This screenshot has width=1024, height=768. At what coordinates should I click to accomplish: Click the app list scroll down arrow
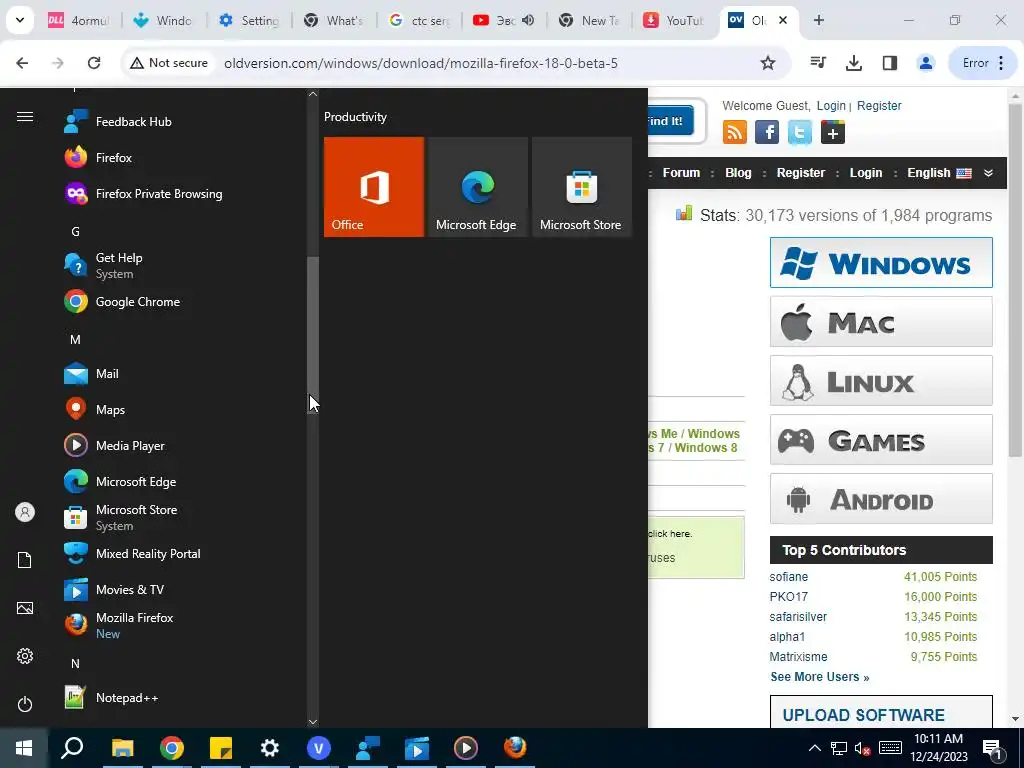[x=313, y=722]
